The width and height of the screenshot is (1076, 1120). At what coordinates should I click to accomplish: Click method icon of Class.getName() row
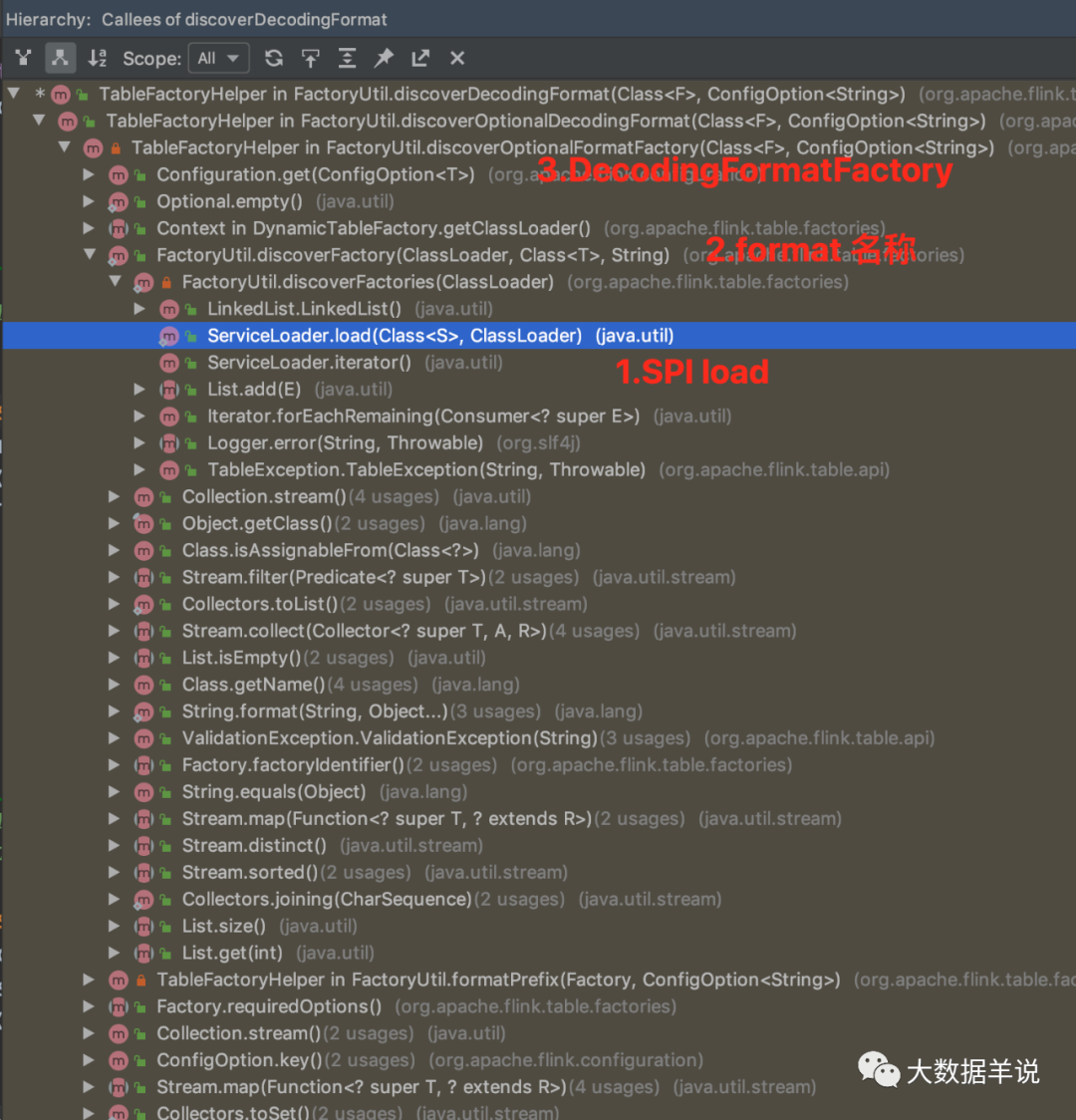(142, 685)
